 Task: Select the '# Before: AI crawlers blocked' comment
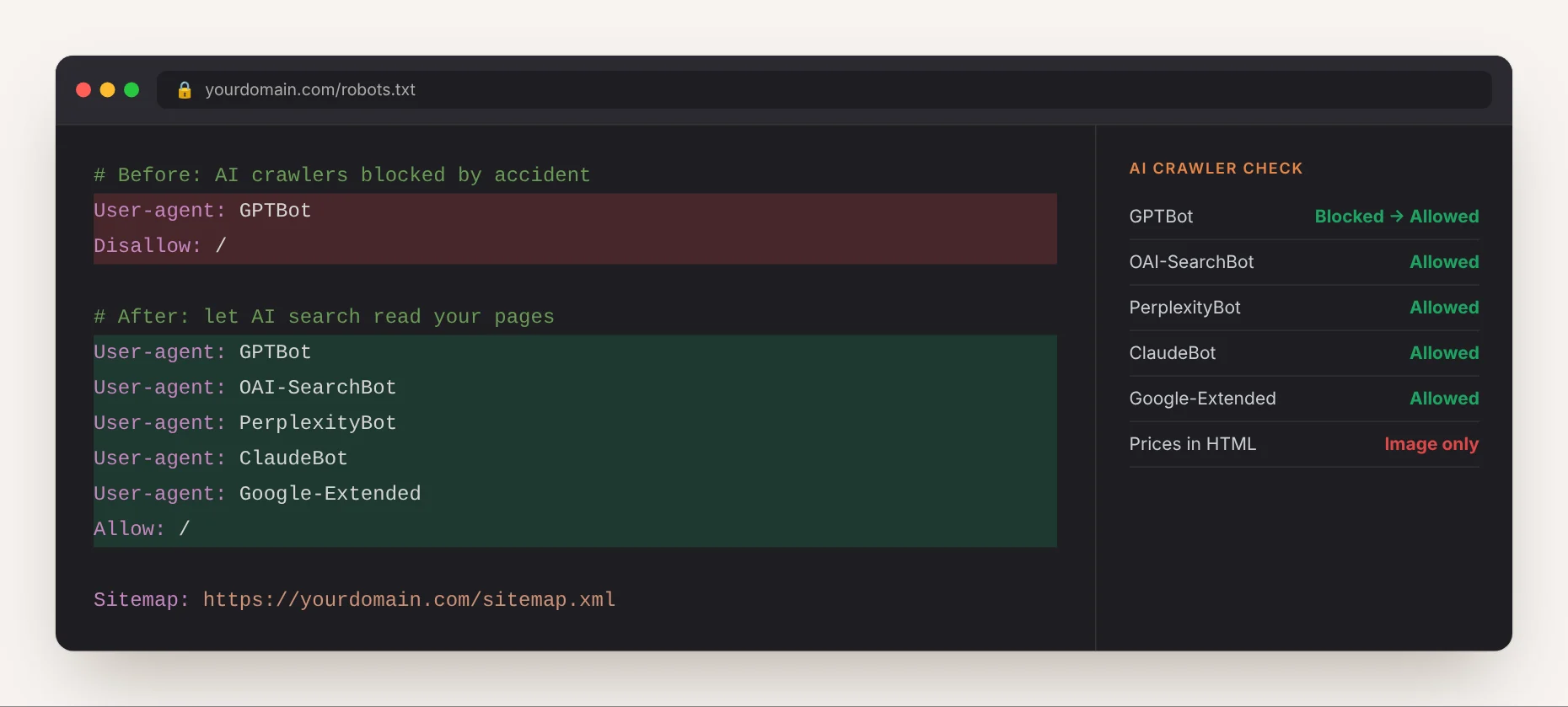pyautogui.click(x=341, y=175)
